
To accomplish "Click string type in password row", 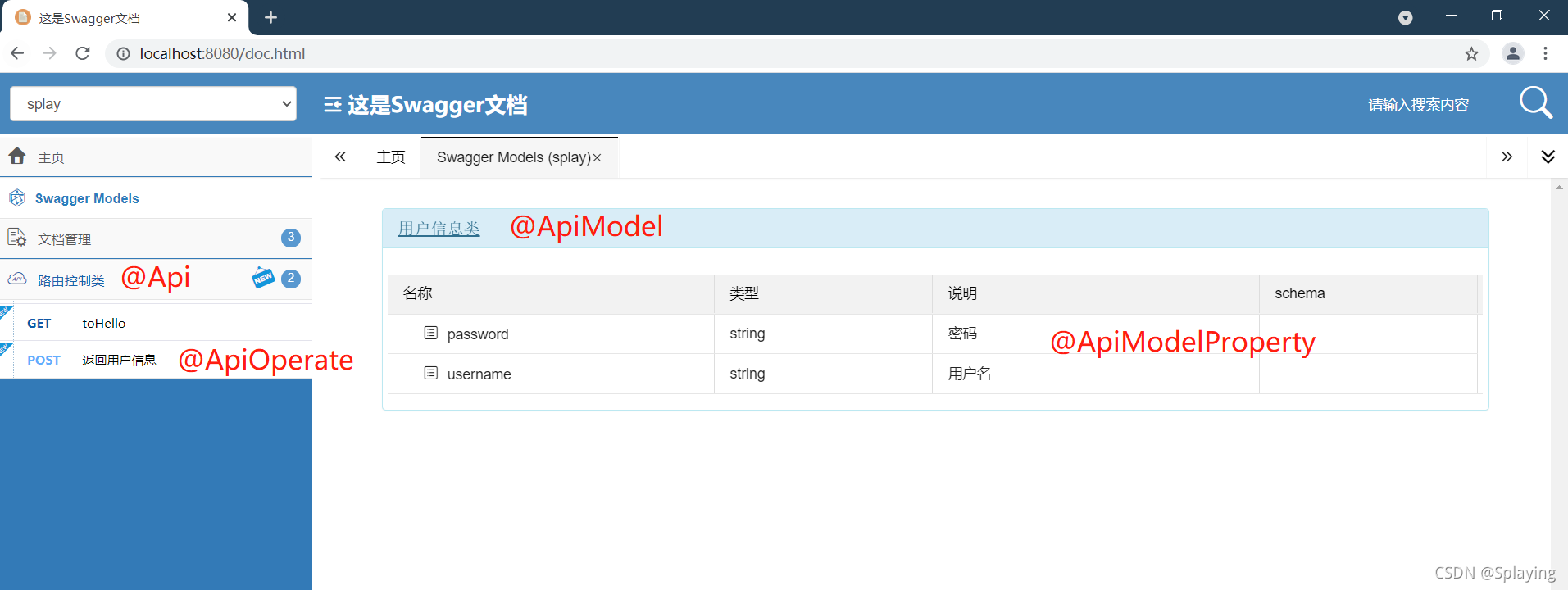I will pos(748,334).
